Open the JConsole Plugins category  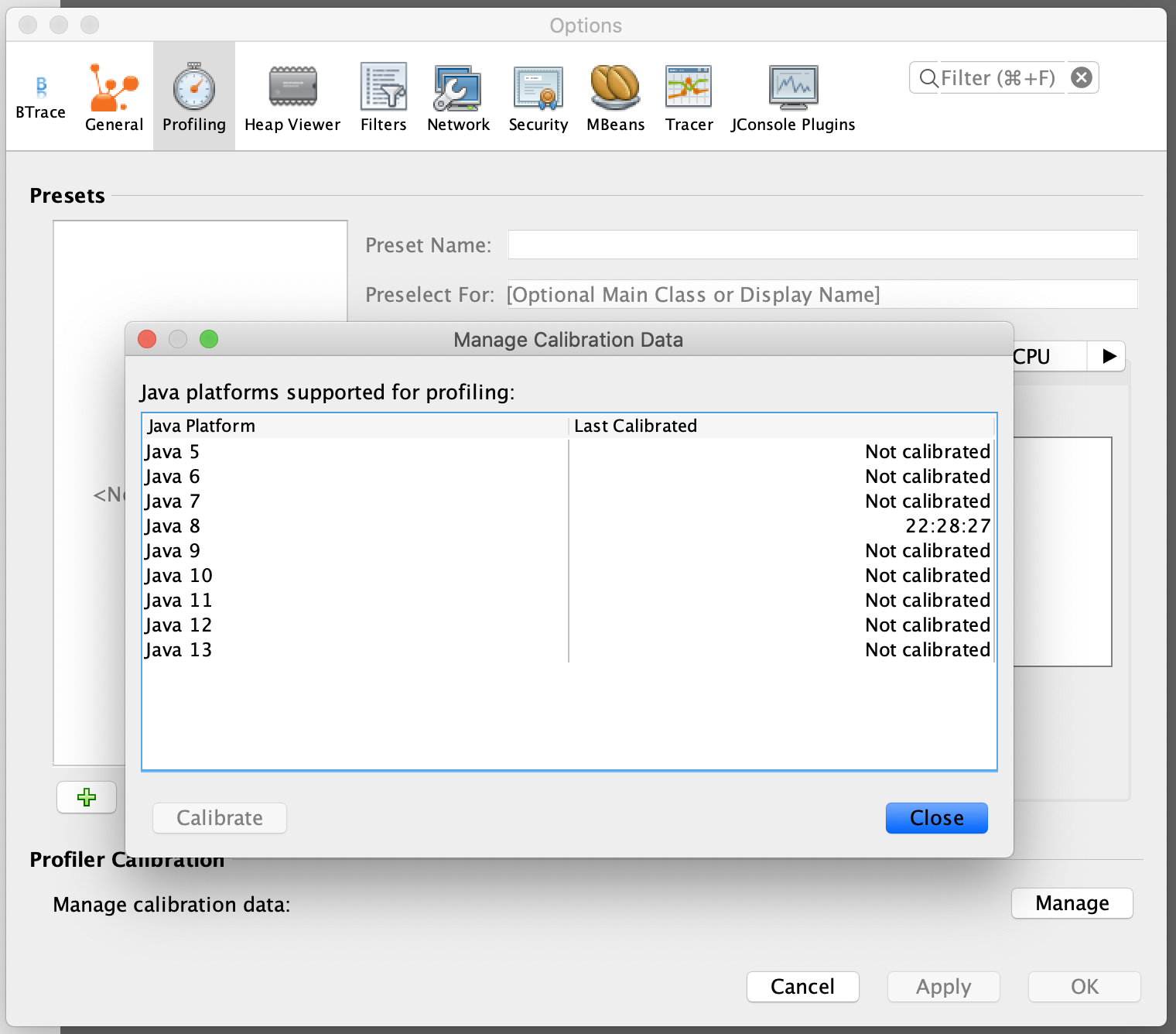click(x=793, y=96)
